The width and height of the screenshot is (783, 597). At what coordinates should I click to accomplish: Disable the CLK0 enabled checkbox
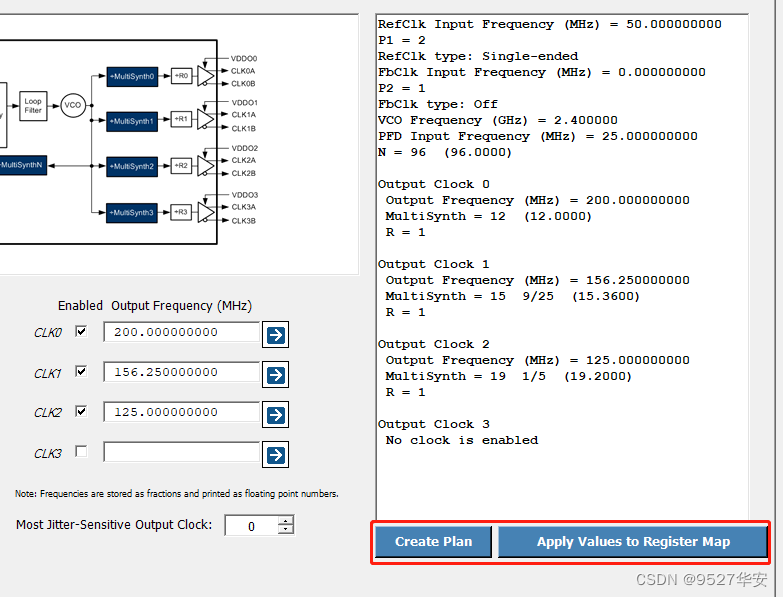click(81, 331)
